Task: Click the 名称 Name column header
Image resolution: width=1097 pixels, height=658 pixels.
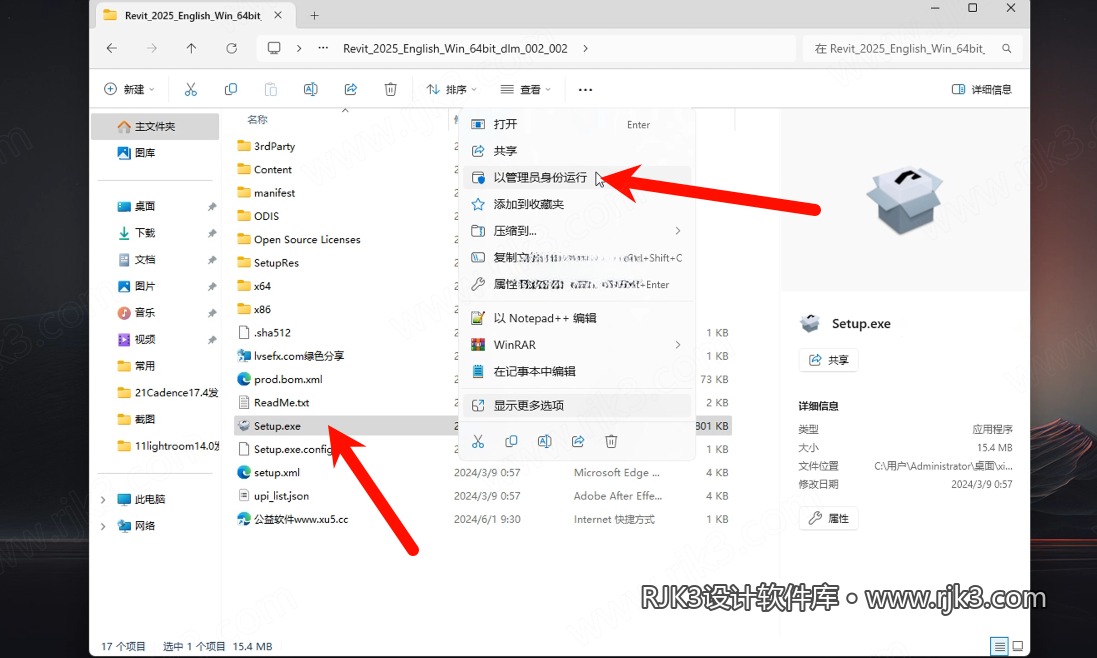Action: click(257, 120)
